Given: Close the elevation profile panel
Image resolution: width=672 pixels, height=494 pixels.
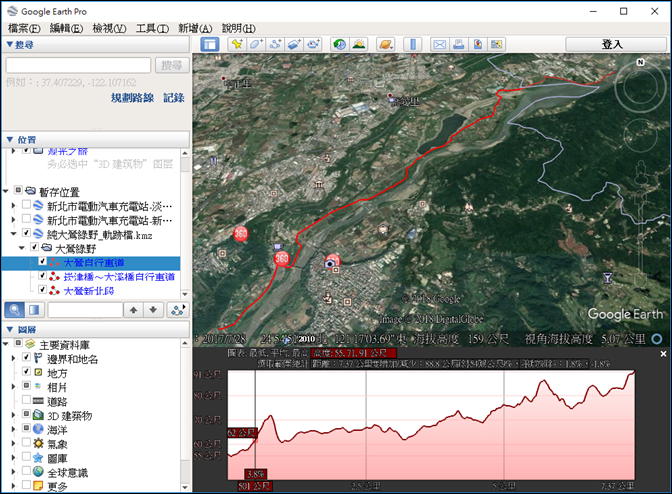Looking at the screenshot, I should click(x=663, y=354).
